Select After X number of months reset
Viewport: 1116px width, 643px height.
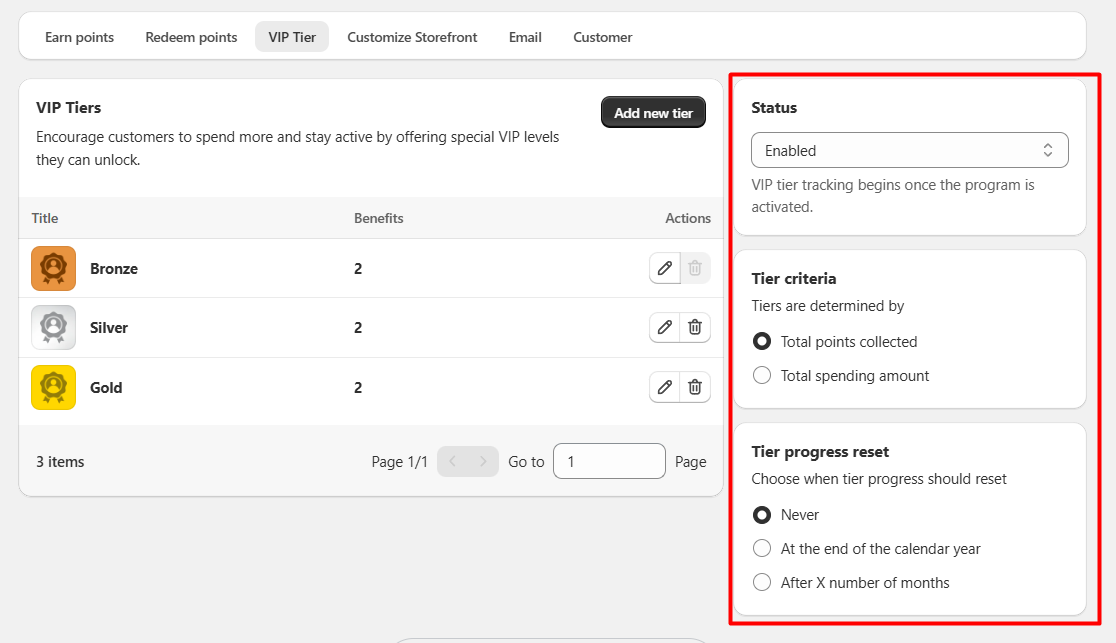click(x=762, y=583)
